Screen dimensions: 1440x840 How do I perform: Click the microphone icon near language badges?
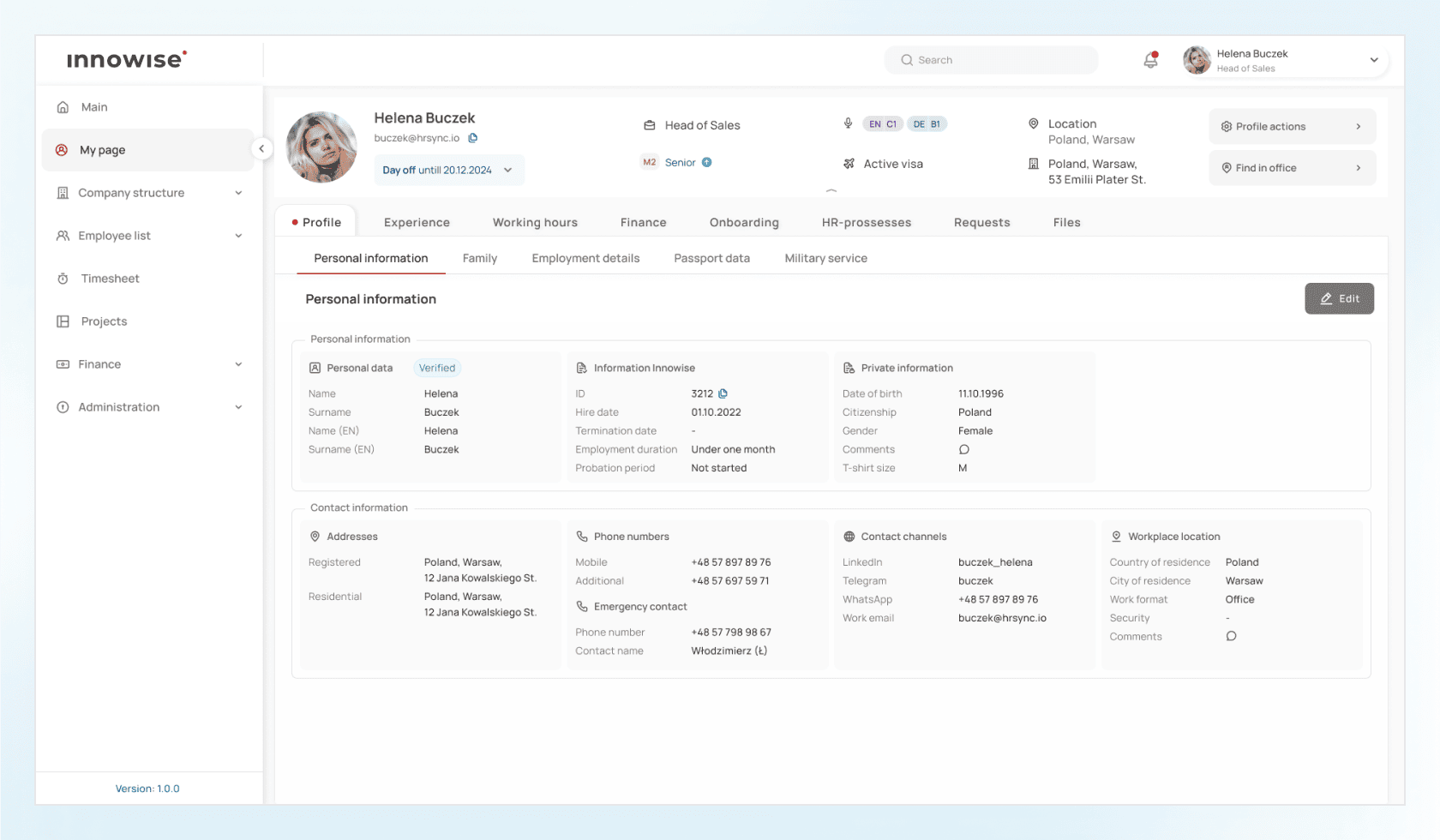(x=848, y=123)
